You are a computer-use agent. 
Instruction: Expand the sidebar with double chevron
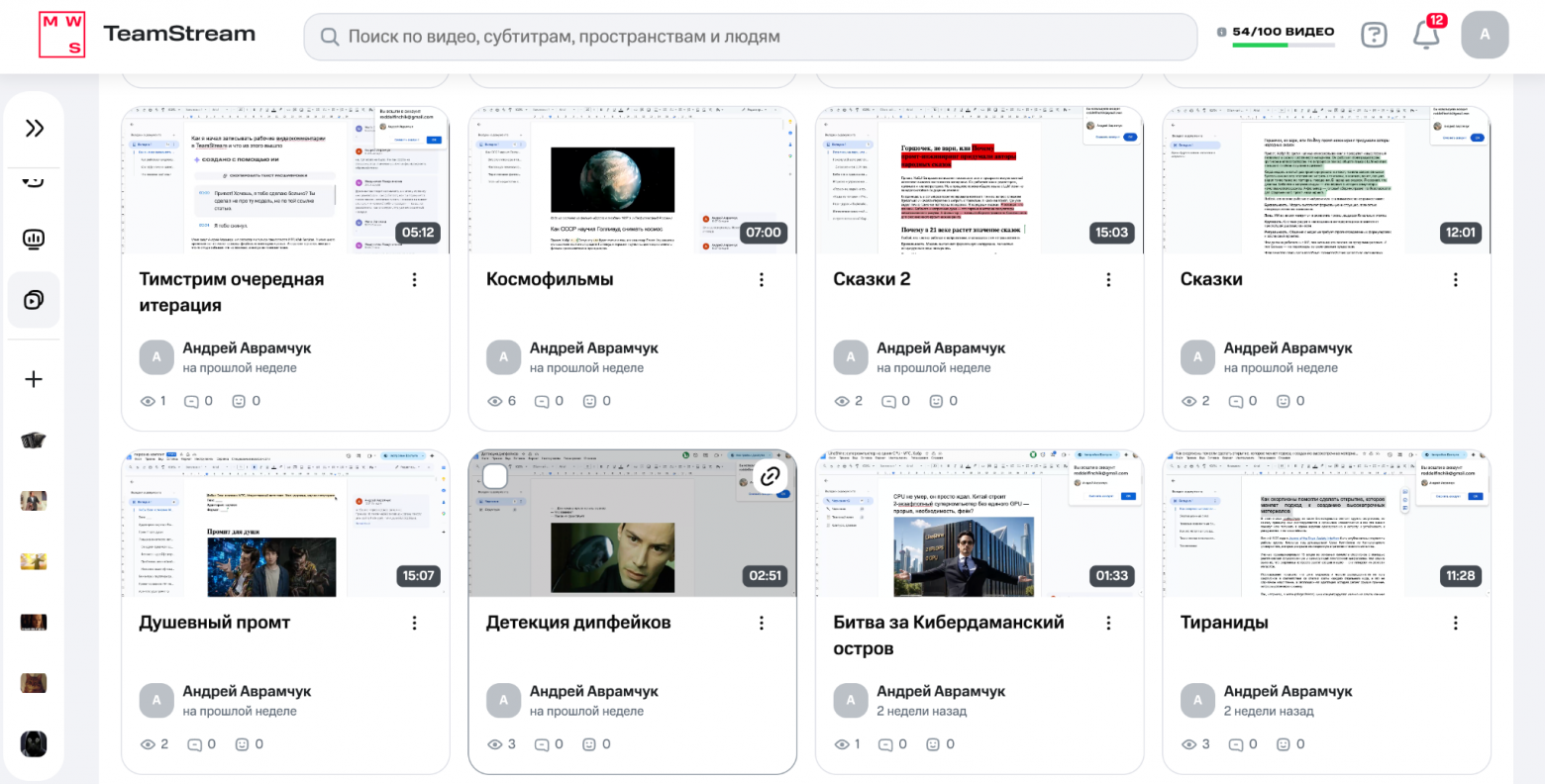tap(35, 128)
